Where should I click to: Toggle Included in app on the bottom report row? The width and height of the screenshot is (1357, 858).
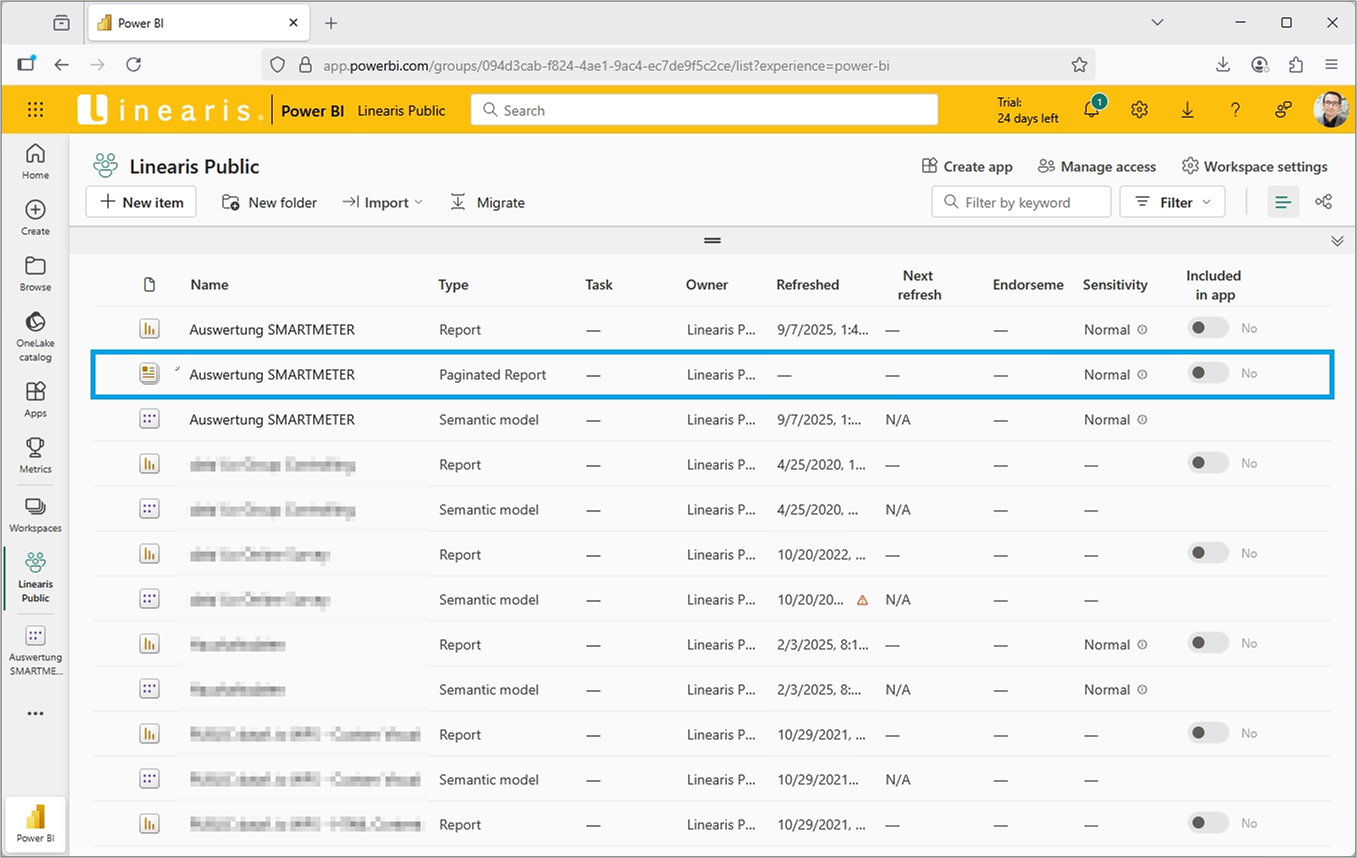pos(1207,822)
